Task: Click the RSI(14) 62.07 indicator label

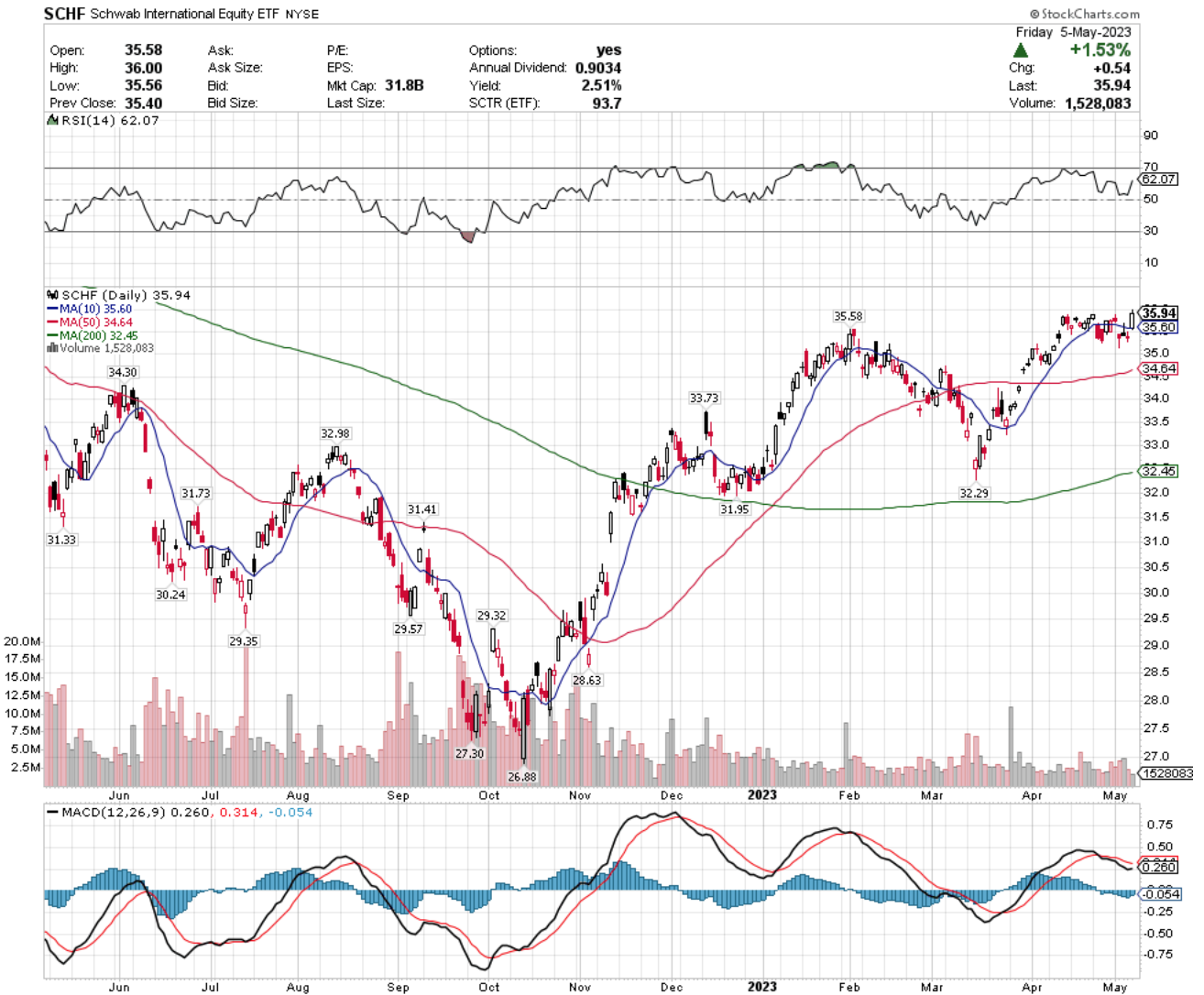Action: coord(109,121)
